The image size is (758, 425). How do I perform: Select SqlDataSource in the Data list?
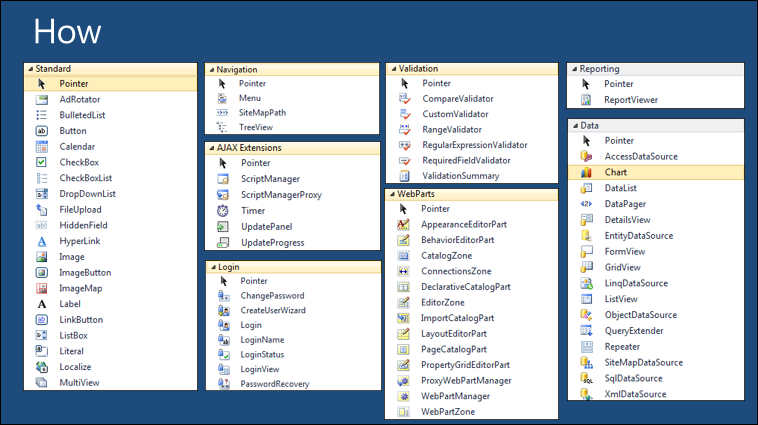[x=633, y=378]
